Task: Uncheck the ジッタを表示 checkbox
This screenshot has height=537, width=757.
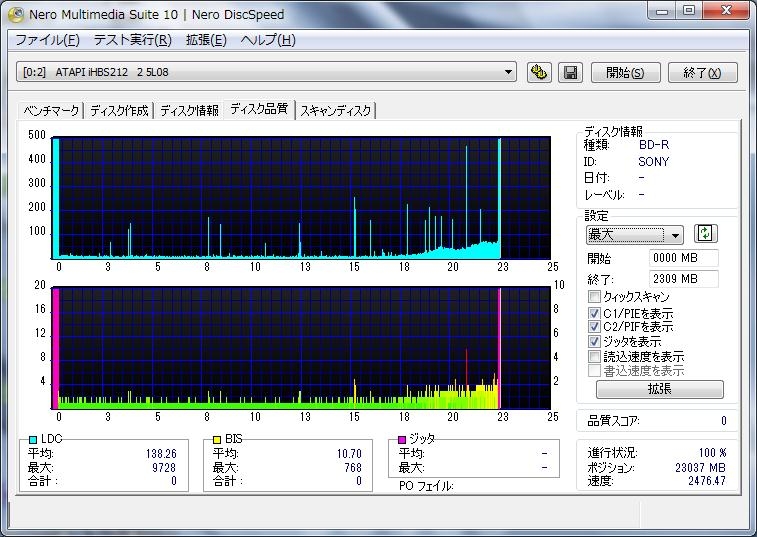Action: pos(594,341)
